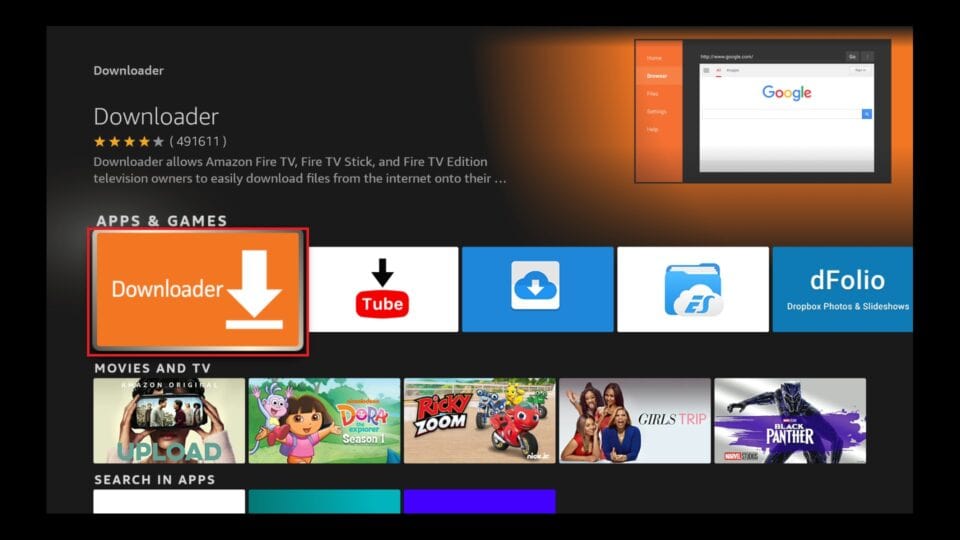
Task: Click Help in the preview image sidebar
Action: pos(652,129)
